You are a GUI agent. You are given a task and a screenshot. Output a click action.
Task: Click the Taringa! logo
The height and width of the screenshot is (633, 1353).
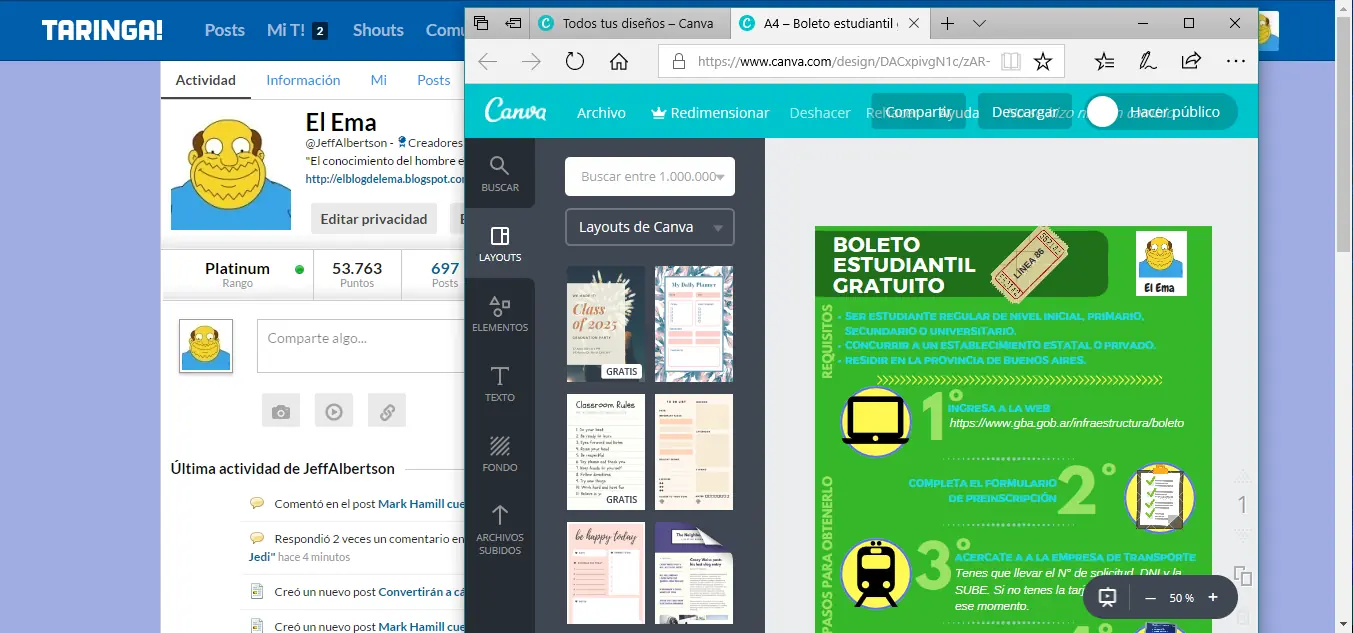click(102, 31)
